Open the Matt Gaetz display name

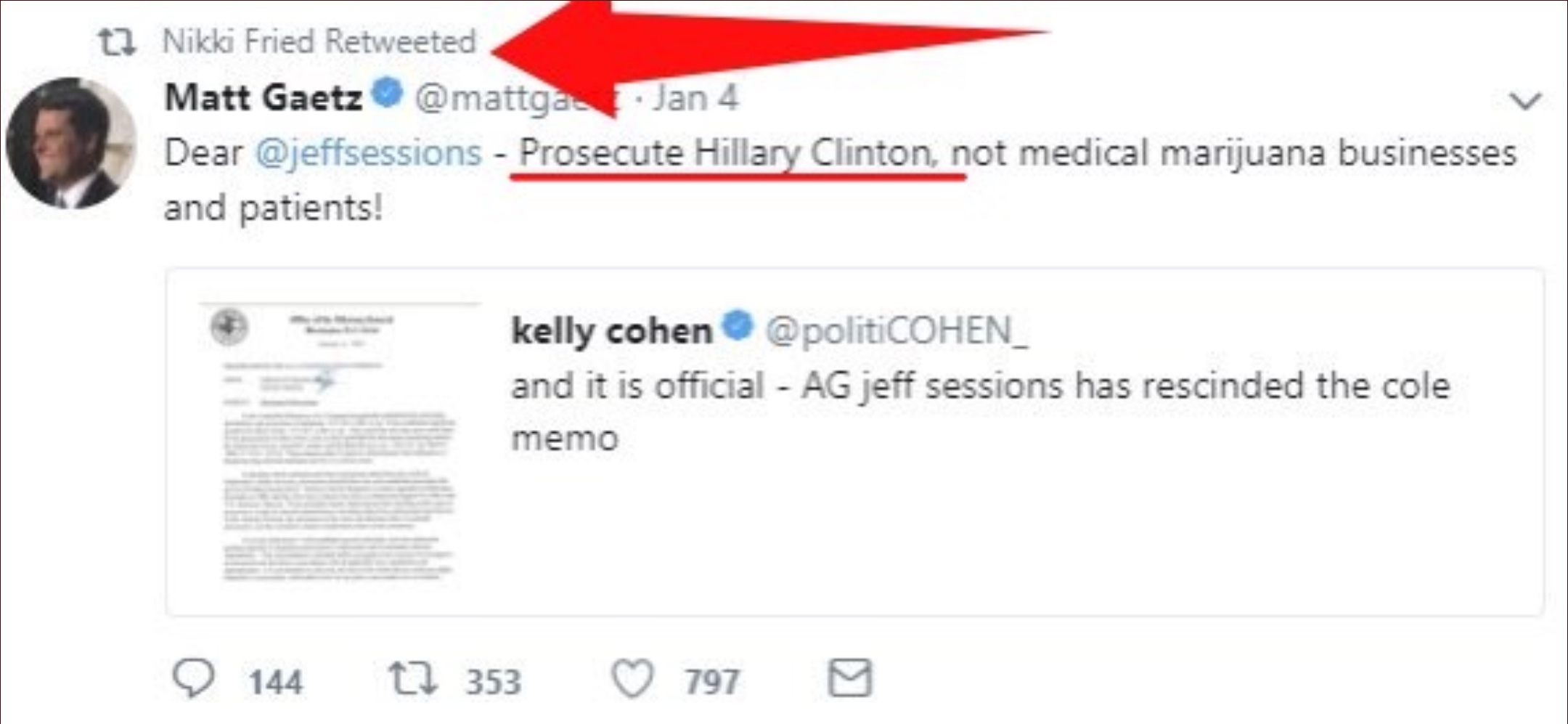(263, 97)
